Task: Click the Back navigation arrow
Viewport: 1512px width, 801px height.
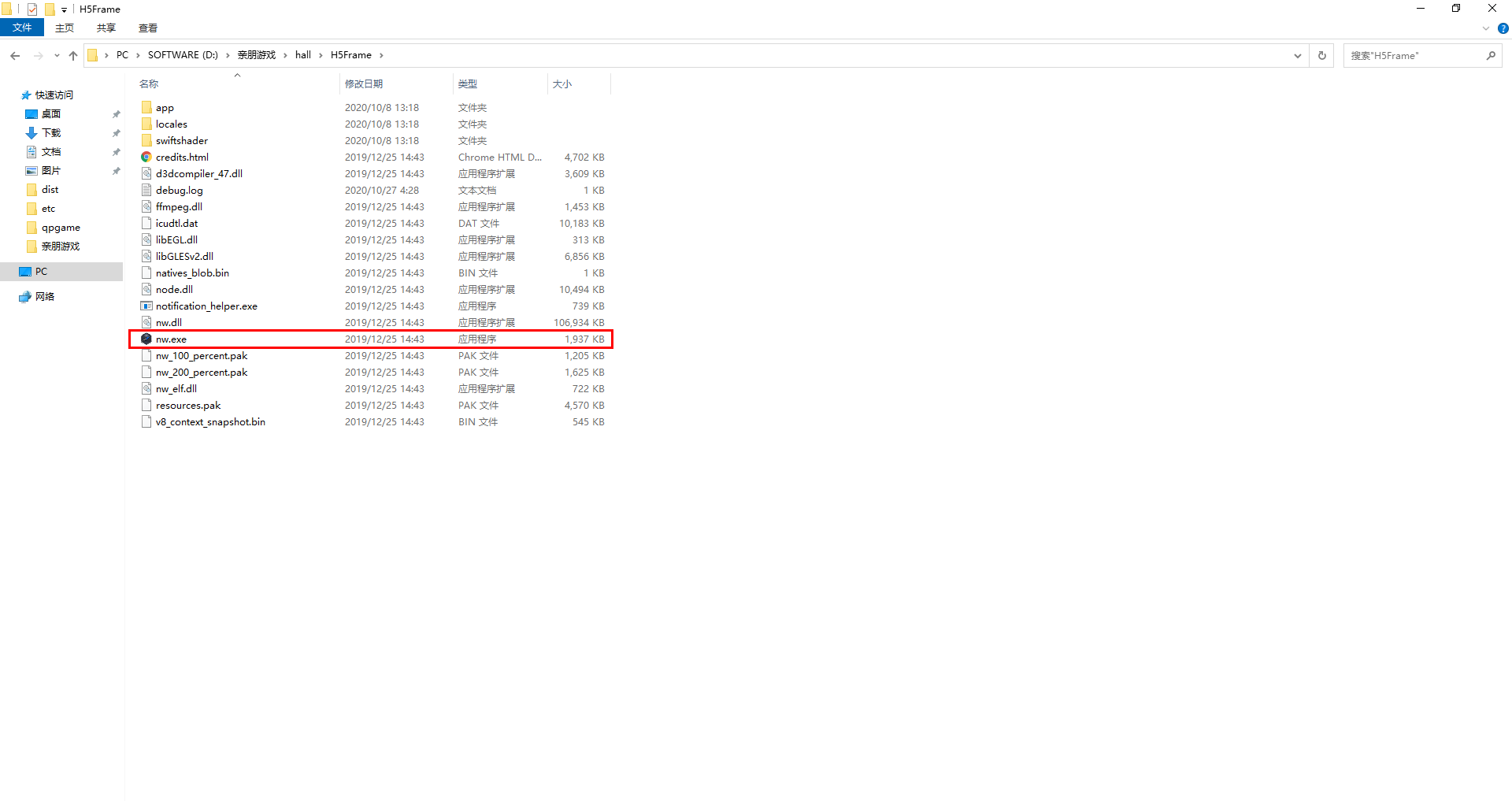Action: [x=15, y=55]
